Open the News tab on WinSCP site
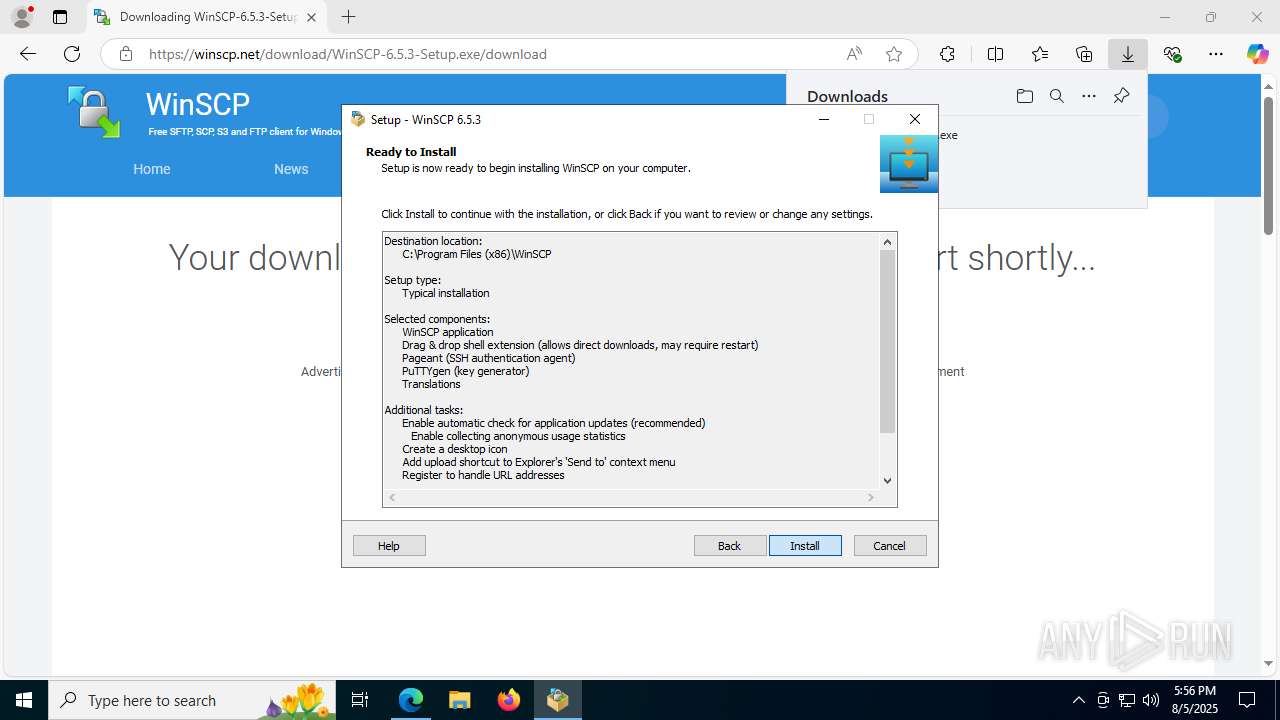Viewport: 1280px width, 720px height. click(291, 169)
